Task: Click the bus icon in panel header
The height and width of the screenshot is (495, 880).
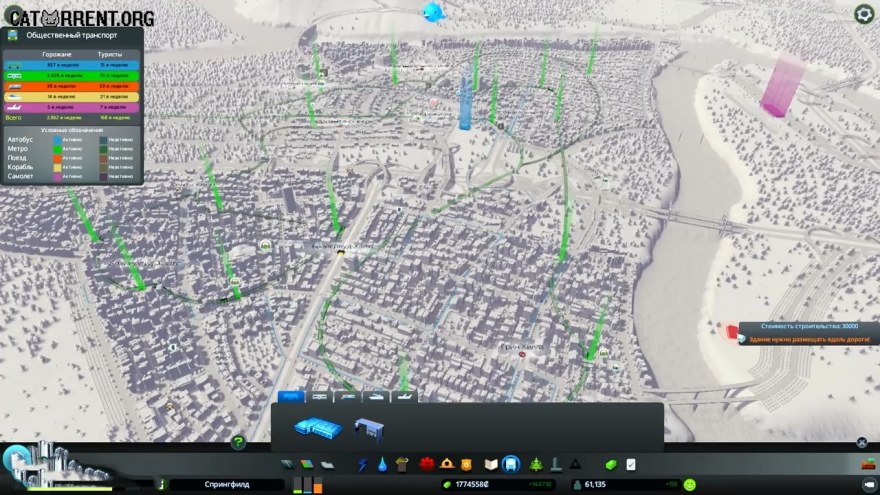Action: [12, 35]
